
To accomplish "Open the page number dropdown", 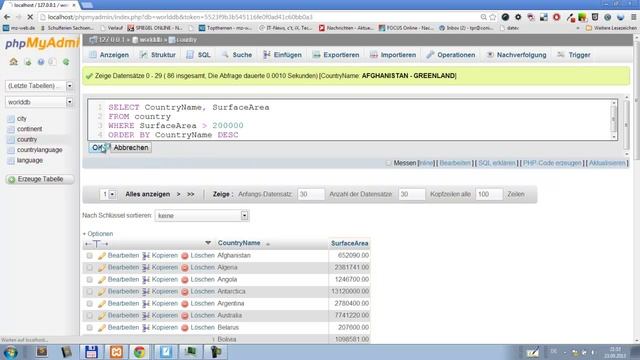I will (x=108, y=194).
